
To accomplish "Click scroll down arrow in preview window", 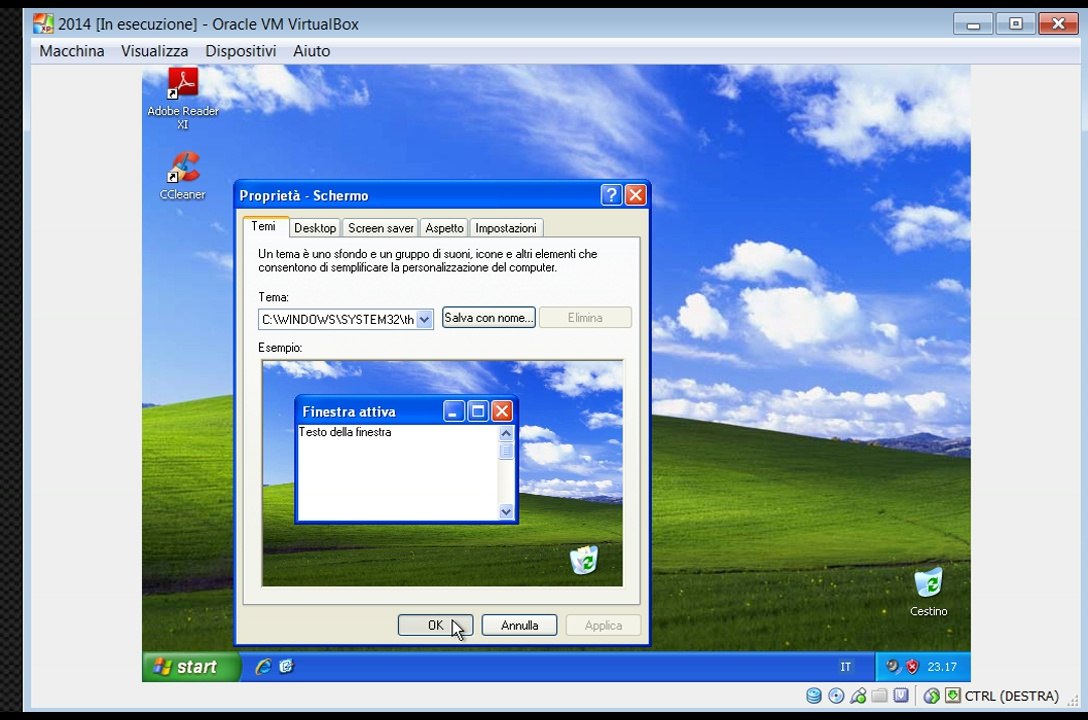I will (x=506, y=512).
